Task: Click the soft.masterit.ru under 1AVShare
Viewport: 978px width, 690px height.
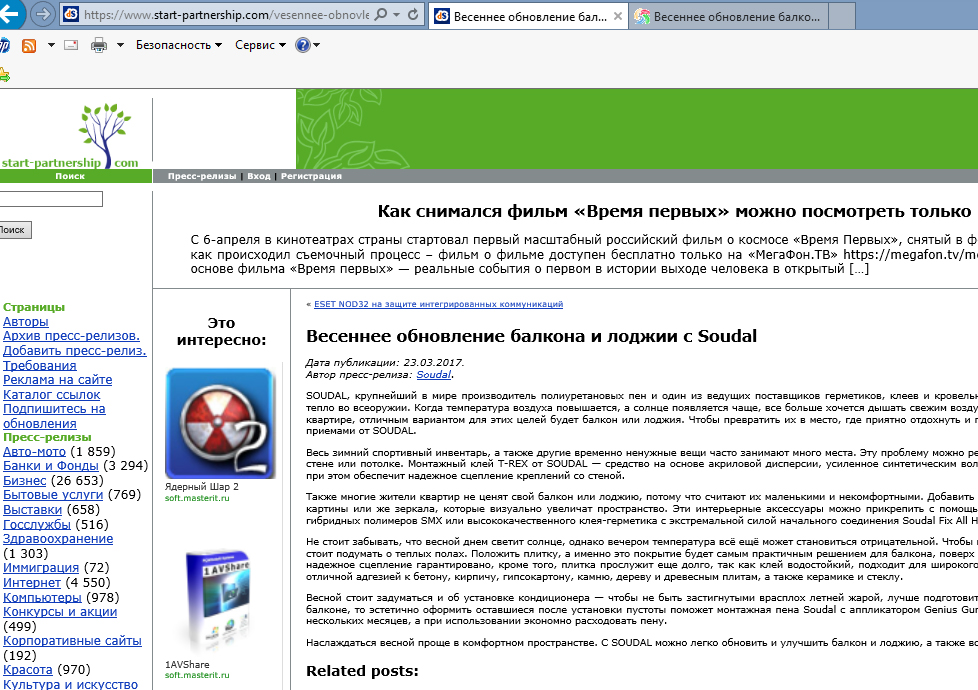Action: coord(197,675)
